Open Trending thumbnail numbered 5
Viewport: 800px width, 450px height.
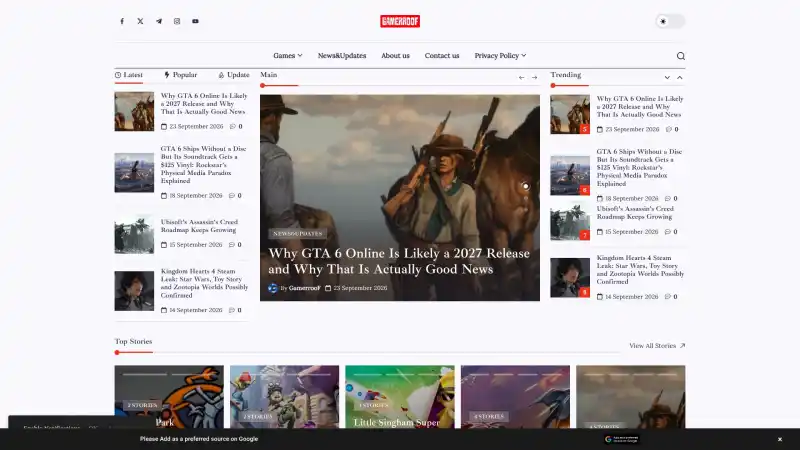point(570,114)
